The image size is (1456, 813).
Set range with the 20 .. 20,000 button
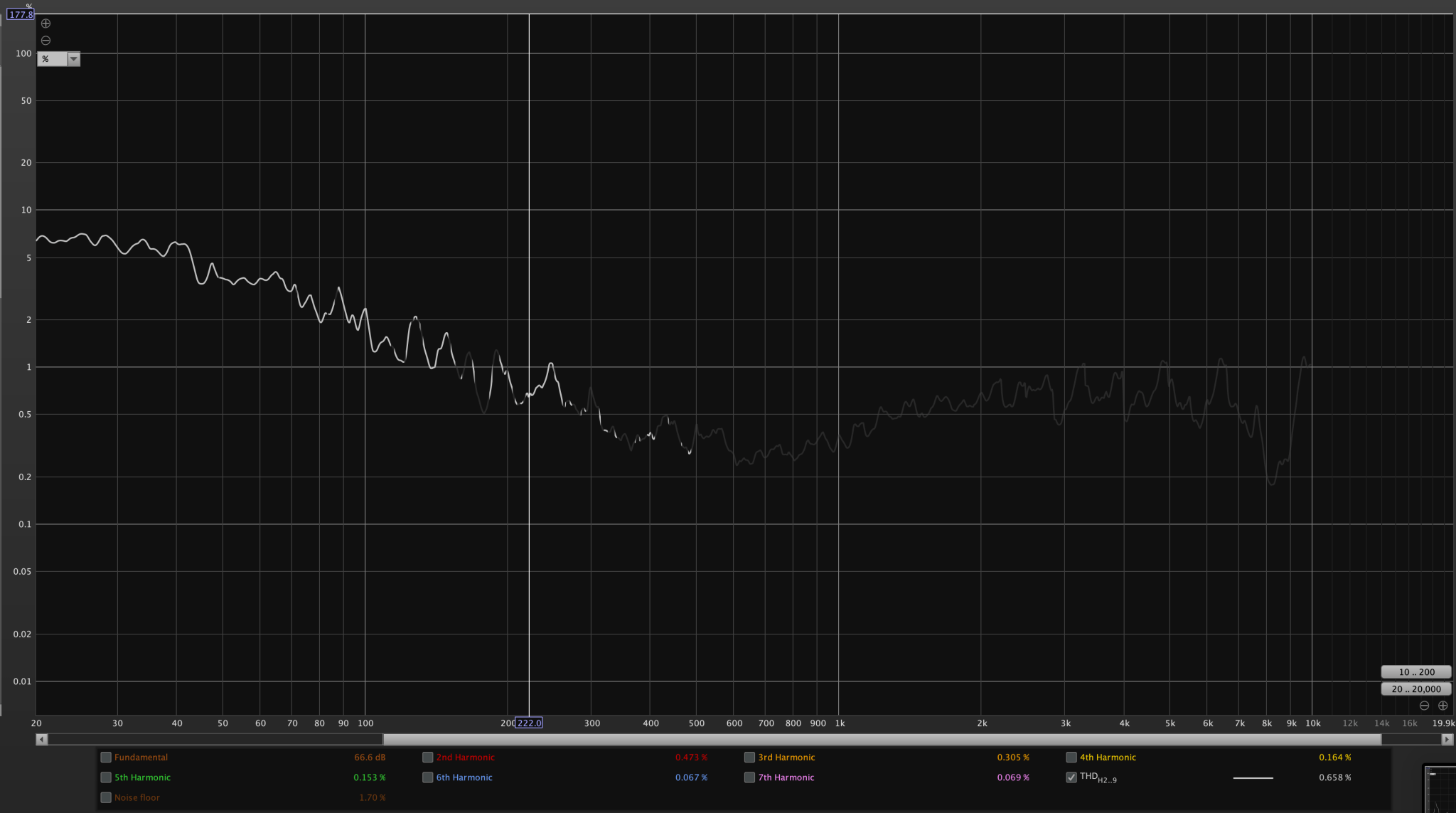pos(1416,689)
